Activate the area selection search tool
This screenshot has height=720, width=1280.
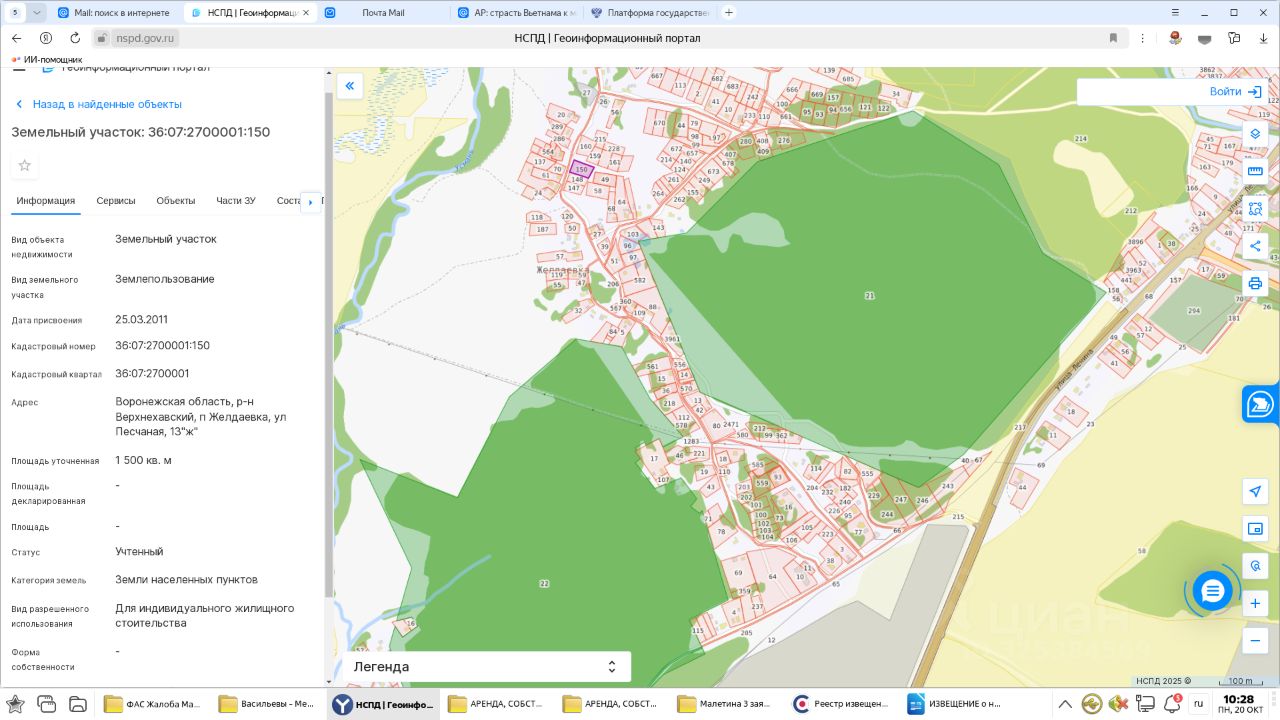click(1255, 209)
